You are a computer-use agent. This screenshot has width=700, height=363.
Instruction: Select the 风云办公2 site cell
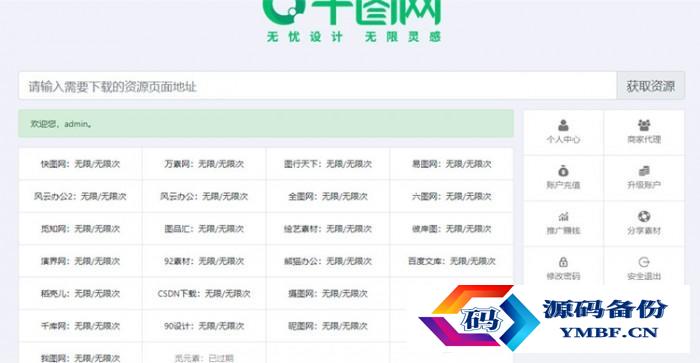pos(80,196)
